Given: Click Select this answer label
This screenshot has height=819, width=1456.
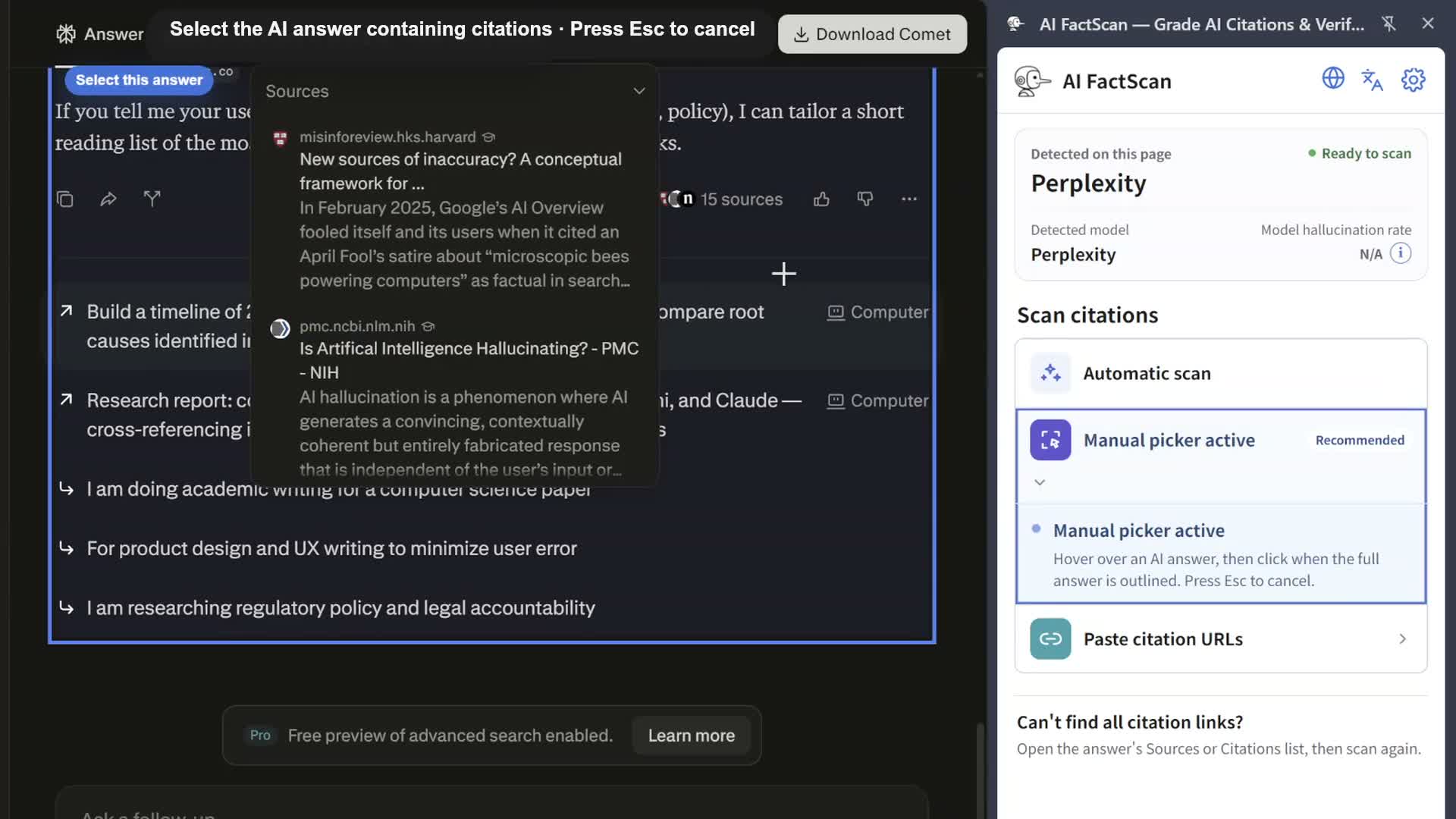Looking at the screenshot, I should 139,80.
